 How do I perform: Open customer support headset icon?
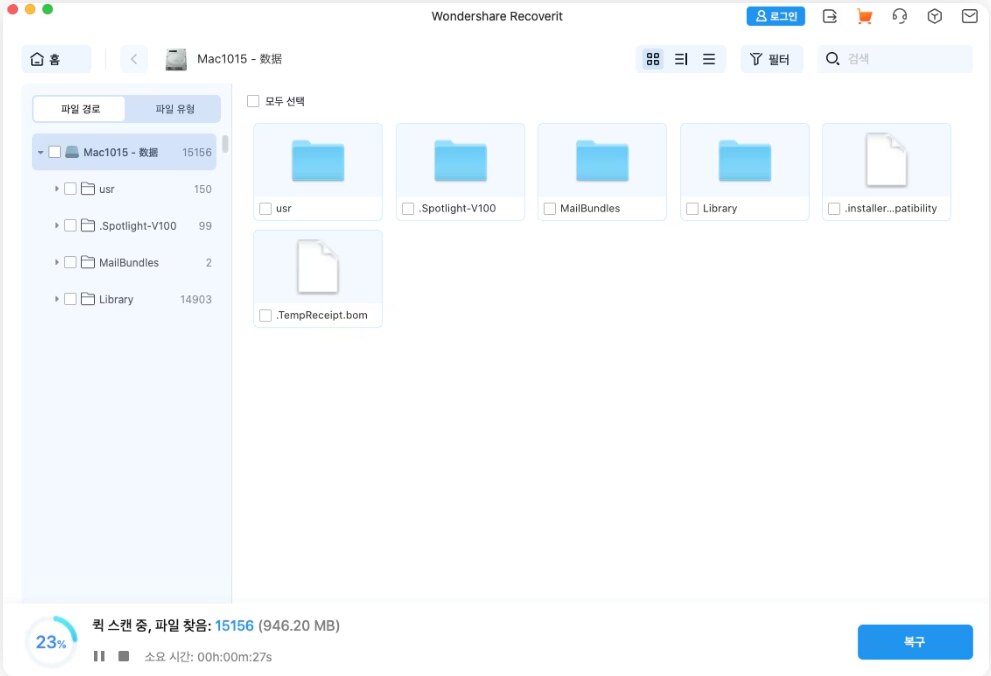[899, 16]
